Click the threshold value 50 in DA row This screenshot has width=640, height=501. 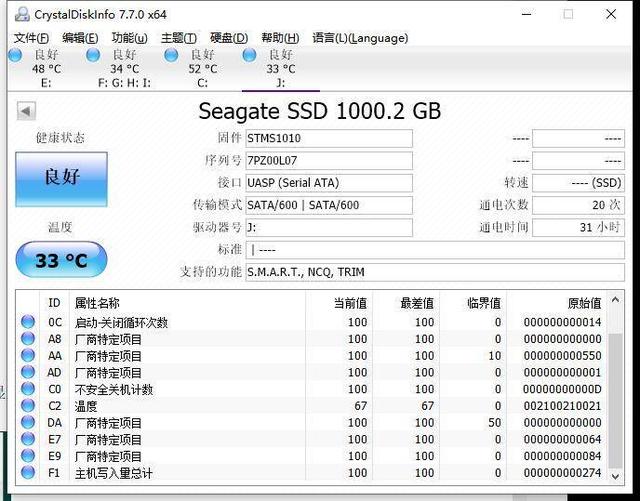[x=494, y=423]
